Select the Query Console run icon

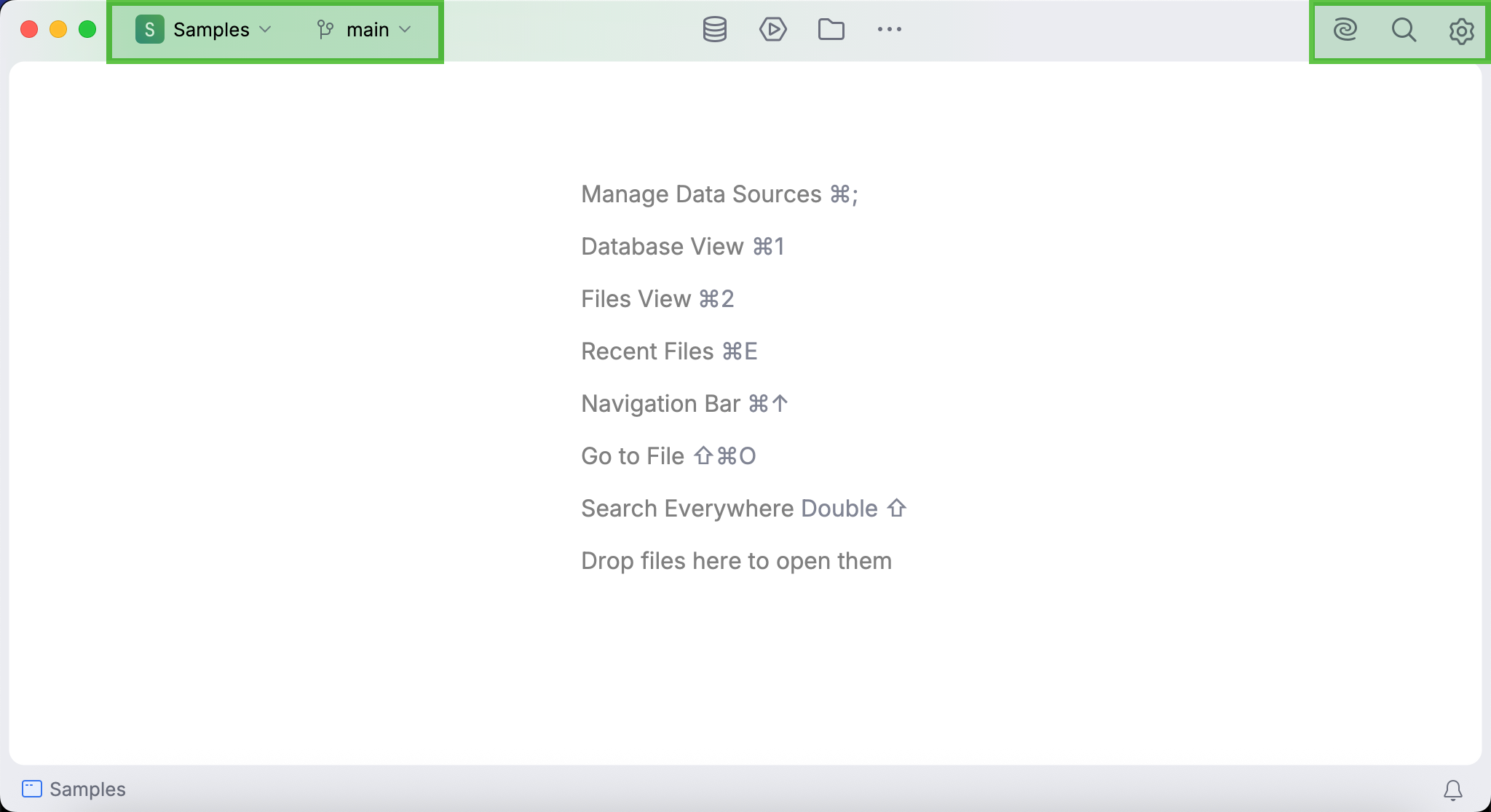(x=773, y=30)
